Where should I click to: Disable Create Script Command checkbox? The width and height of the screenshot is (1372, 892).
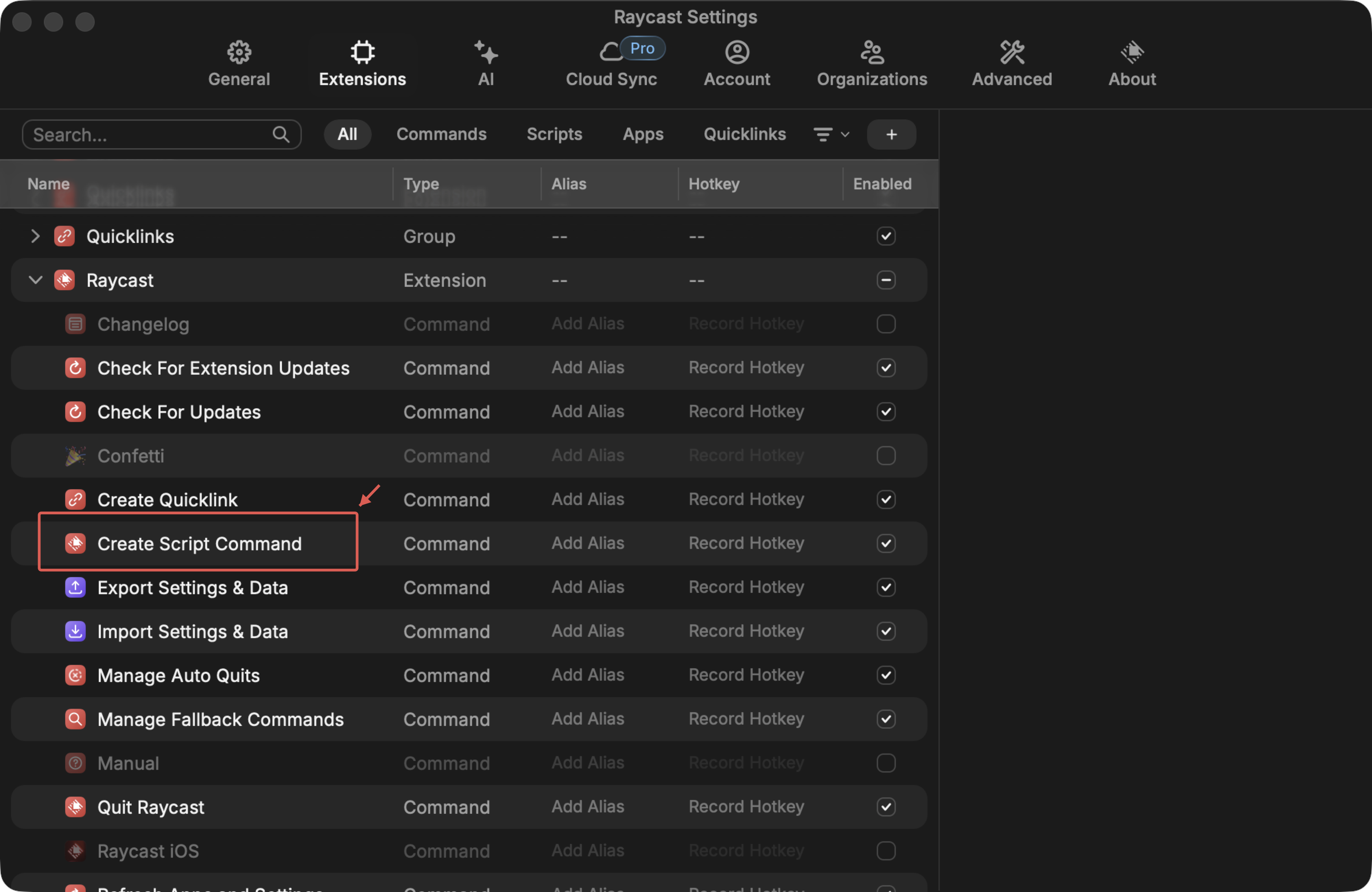886,543
